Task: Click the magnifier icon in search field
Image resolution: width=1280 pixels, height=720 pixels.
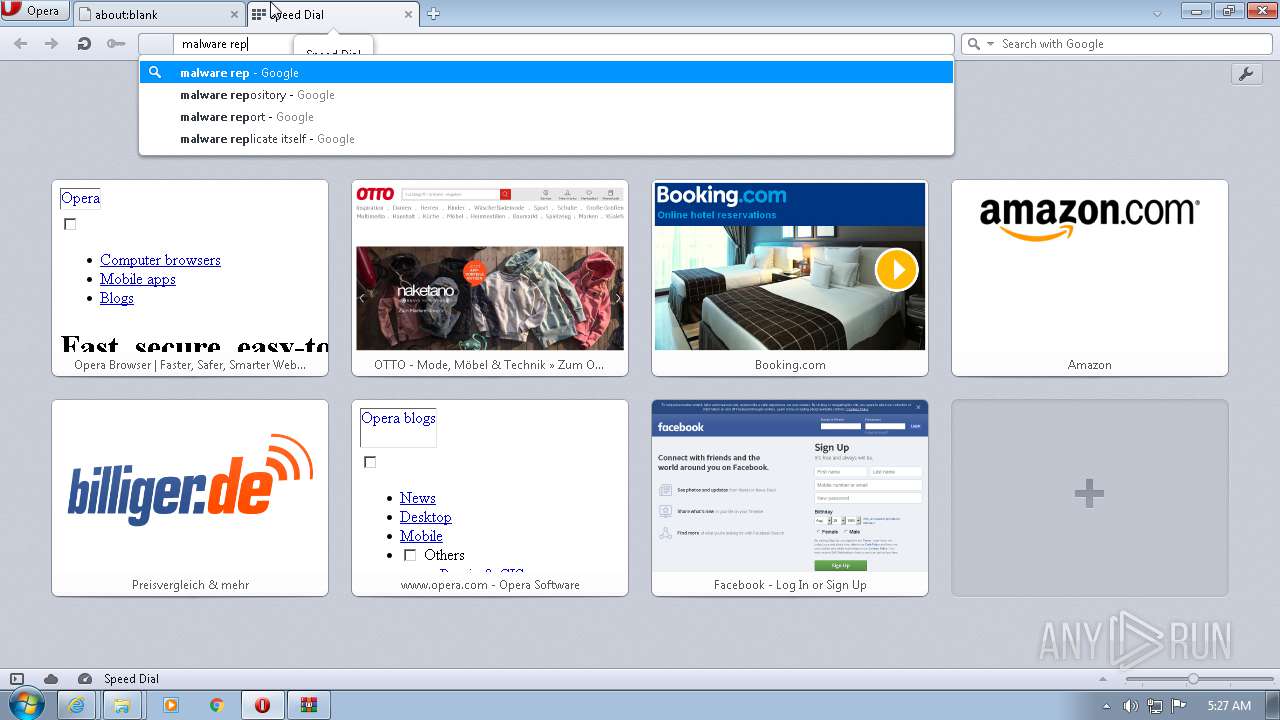Action: (x=974, y=44)
